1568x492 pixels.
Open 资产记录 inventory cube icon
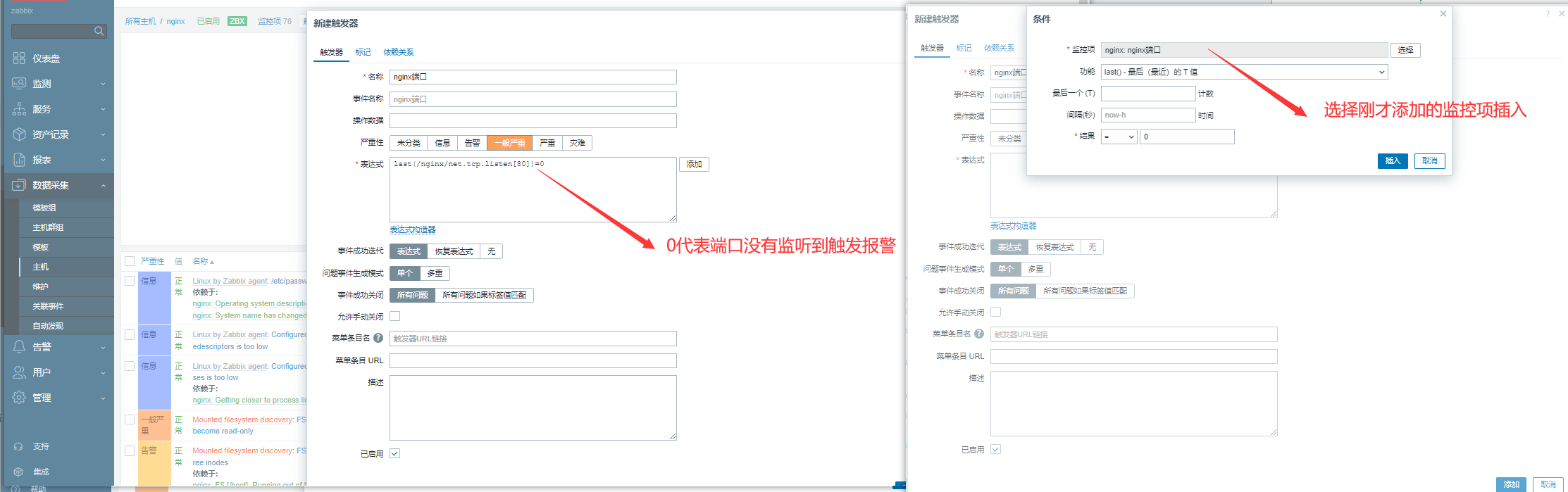point(19,134)
